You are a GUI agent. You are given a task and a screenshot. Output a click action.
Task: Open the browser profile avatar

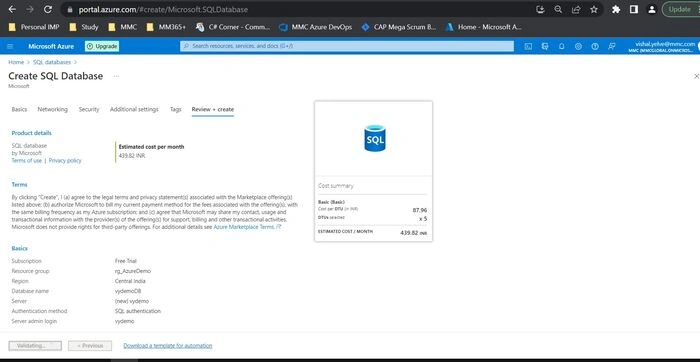tap(652, 9)
